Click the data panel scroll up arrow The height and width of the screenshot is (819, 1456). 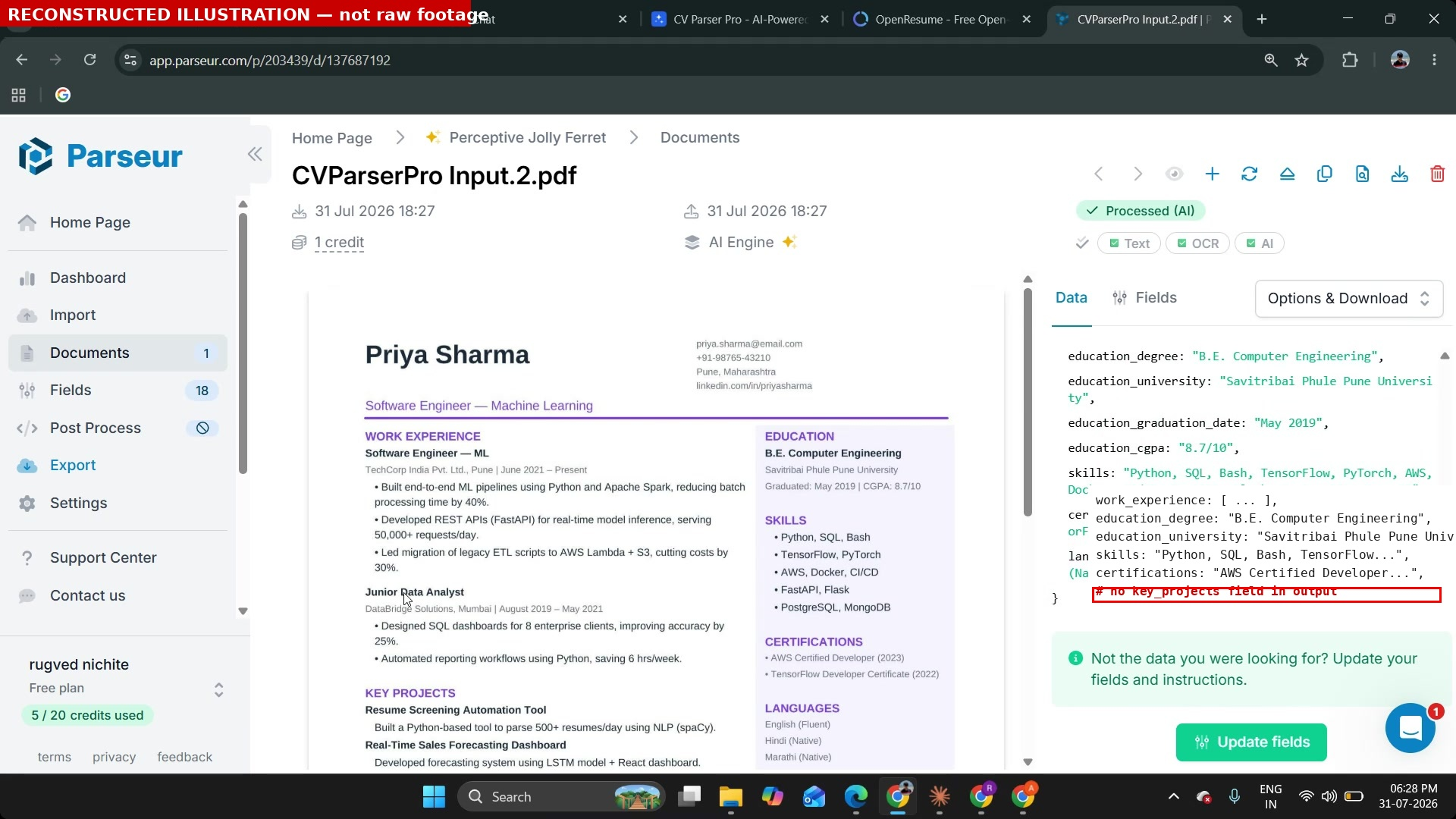[1445, 356]
